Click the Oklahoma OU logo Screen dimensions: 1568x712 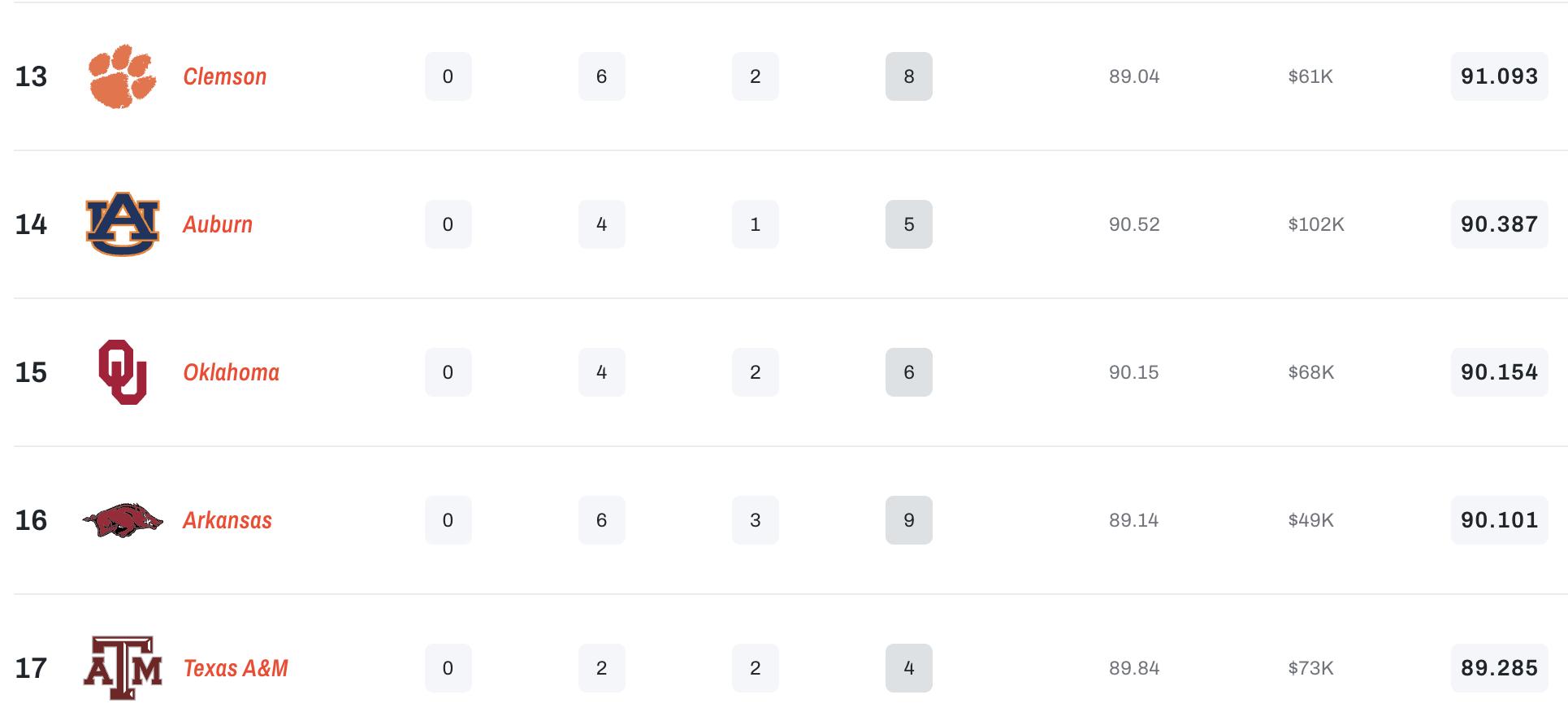click(x=122, y=372)
